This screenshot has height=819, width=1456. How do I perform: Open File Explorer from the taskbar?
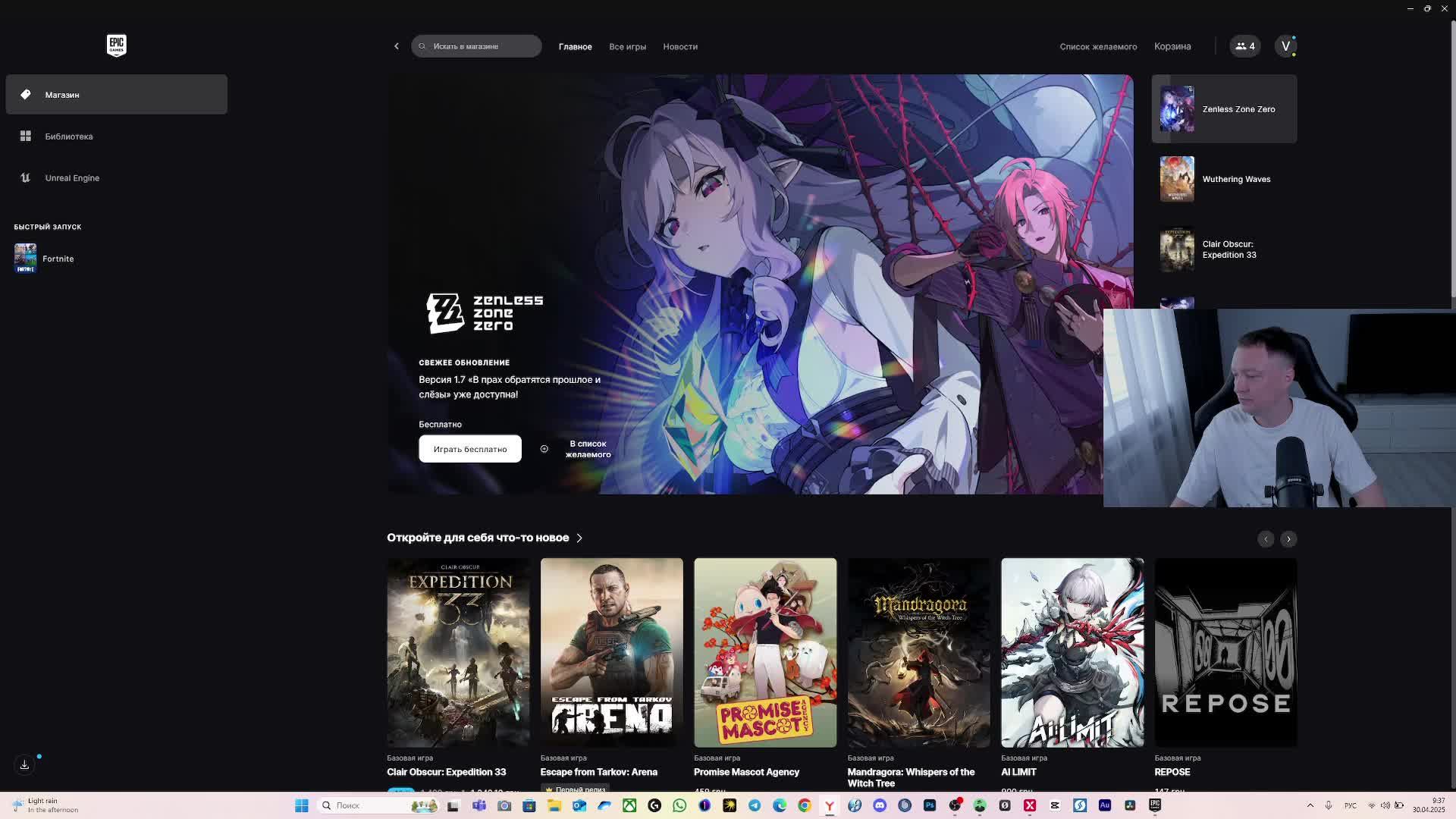[554, 805]
